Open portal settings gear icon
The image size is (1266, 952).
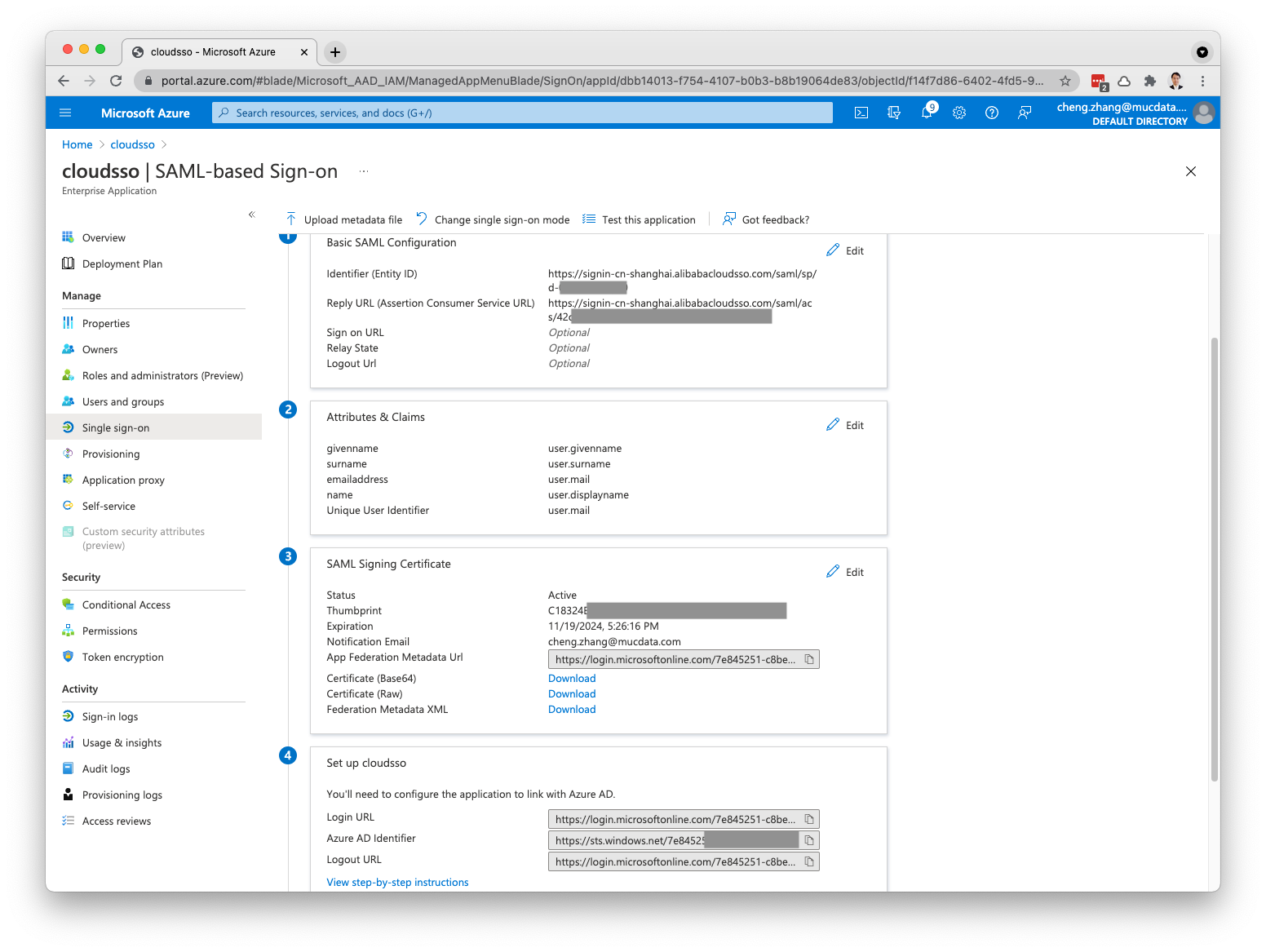[959, 113]
